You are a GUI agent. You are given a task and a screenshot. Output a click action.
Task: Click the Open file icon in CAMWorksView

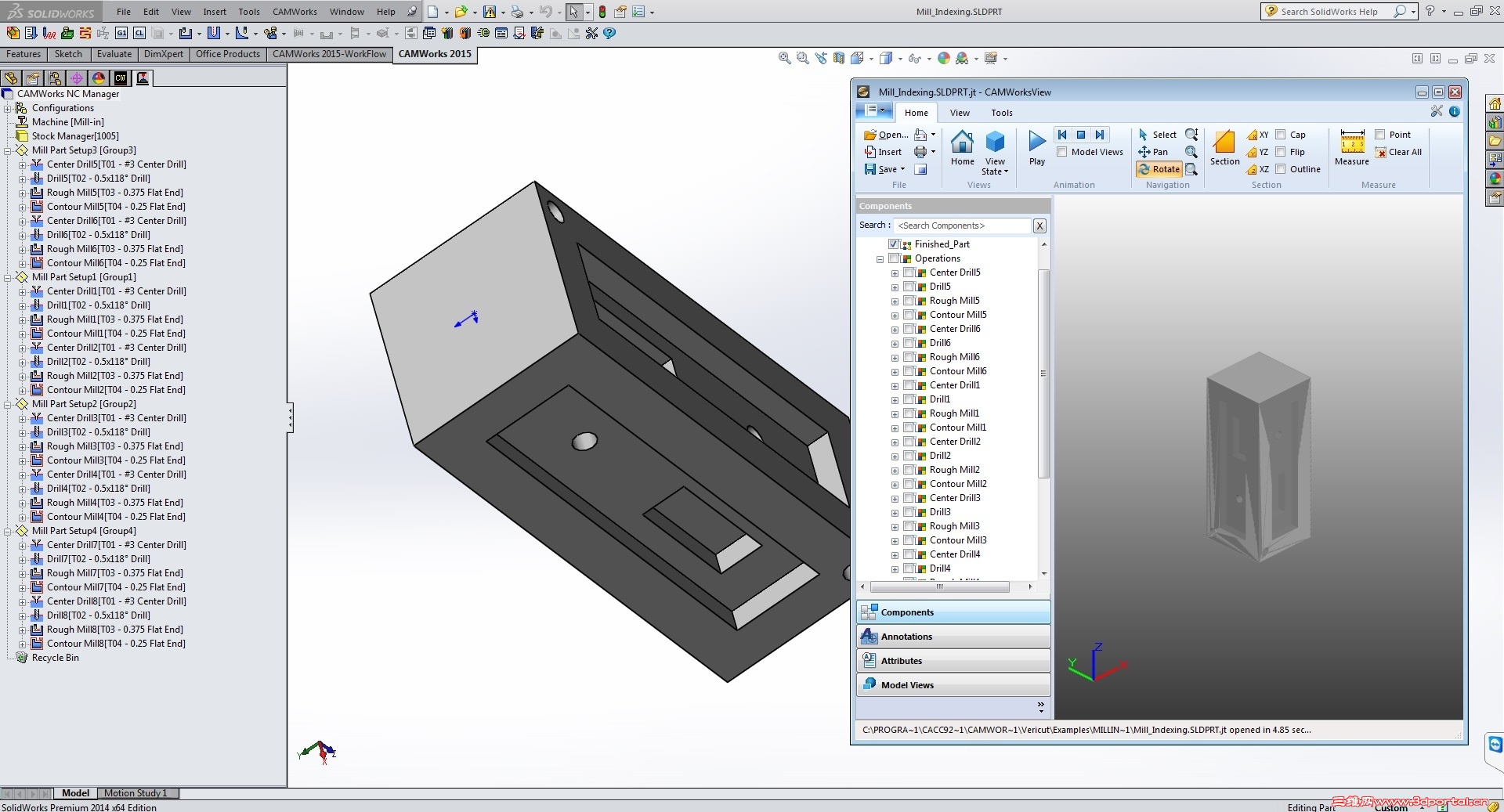pyautogui.click(x=869, y=135)
